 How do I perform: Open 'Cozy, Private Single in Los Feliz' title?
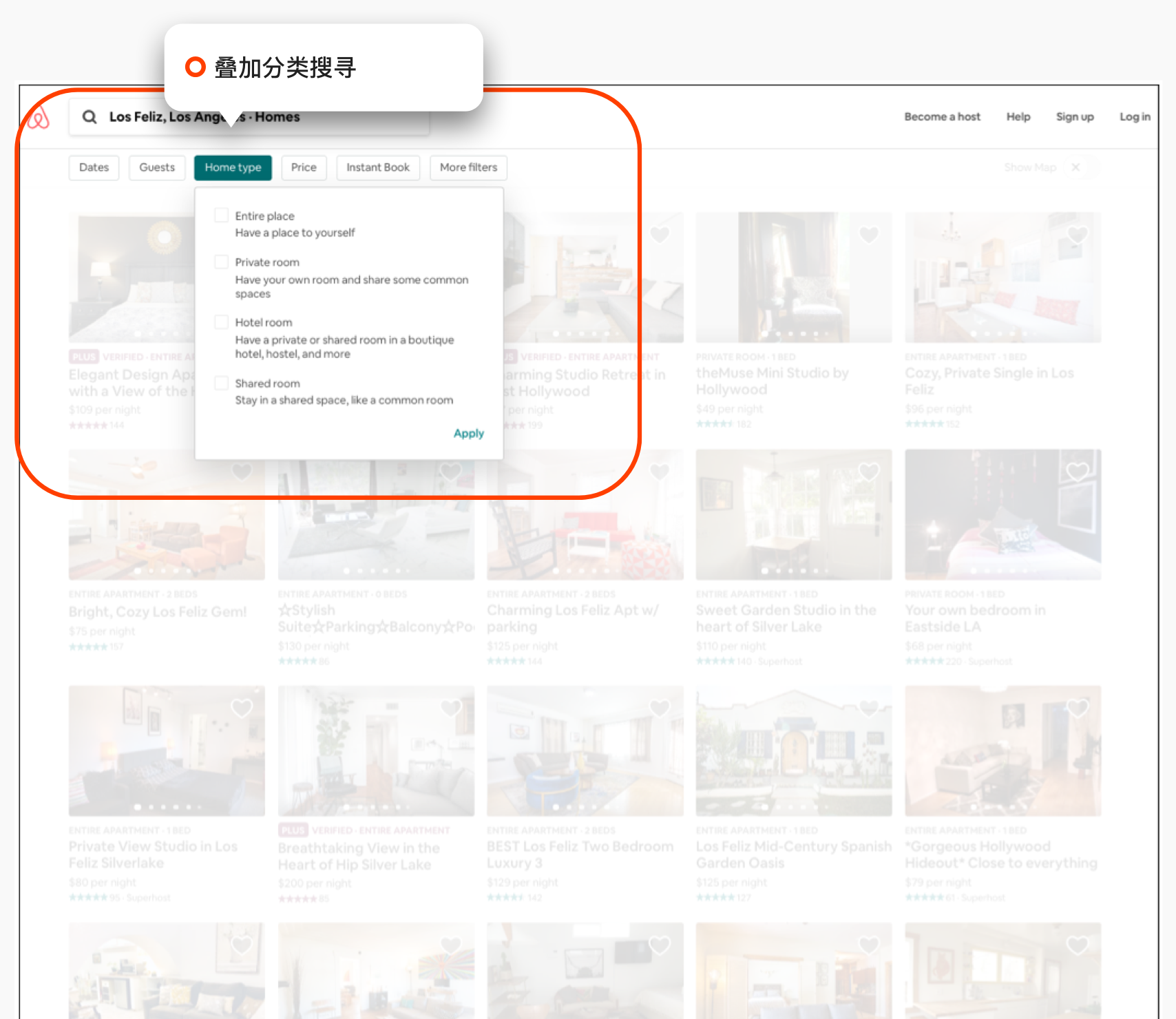click(989, 381)
